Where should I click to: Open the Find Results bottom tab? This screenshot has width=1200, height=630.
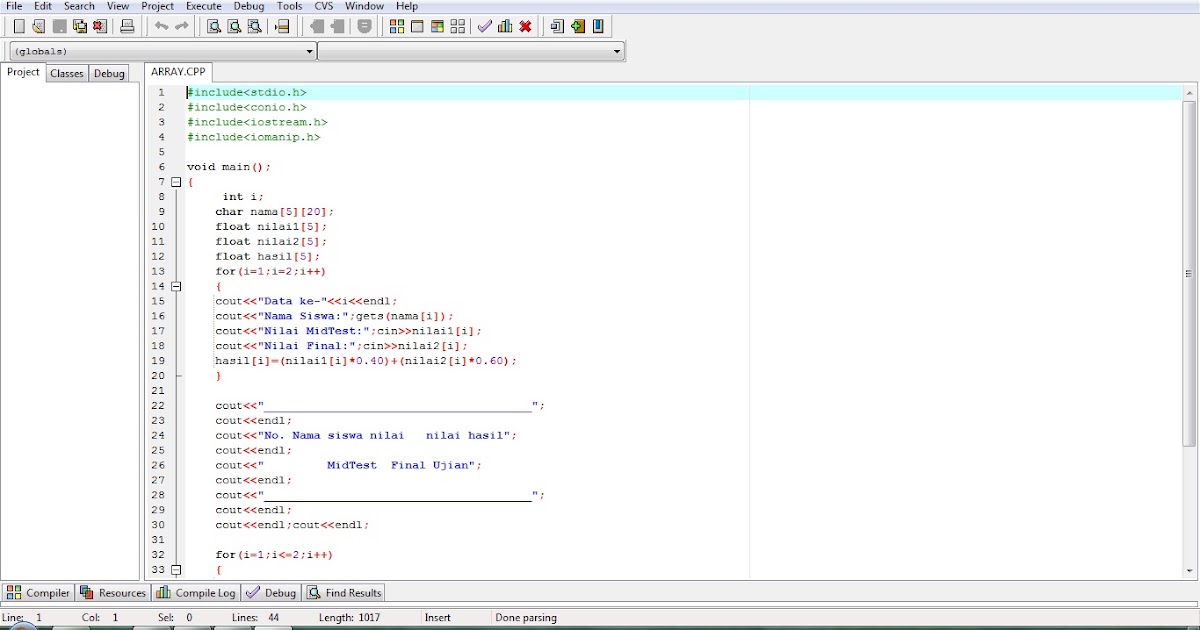coord(344,592)
